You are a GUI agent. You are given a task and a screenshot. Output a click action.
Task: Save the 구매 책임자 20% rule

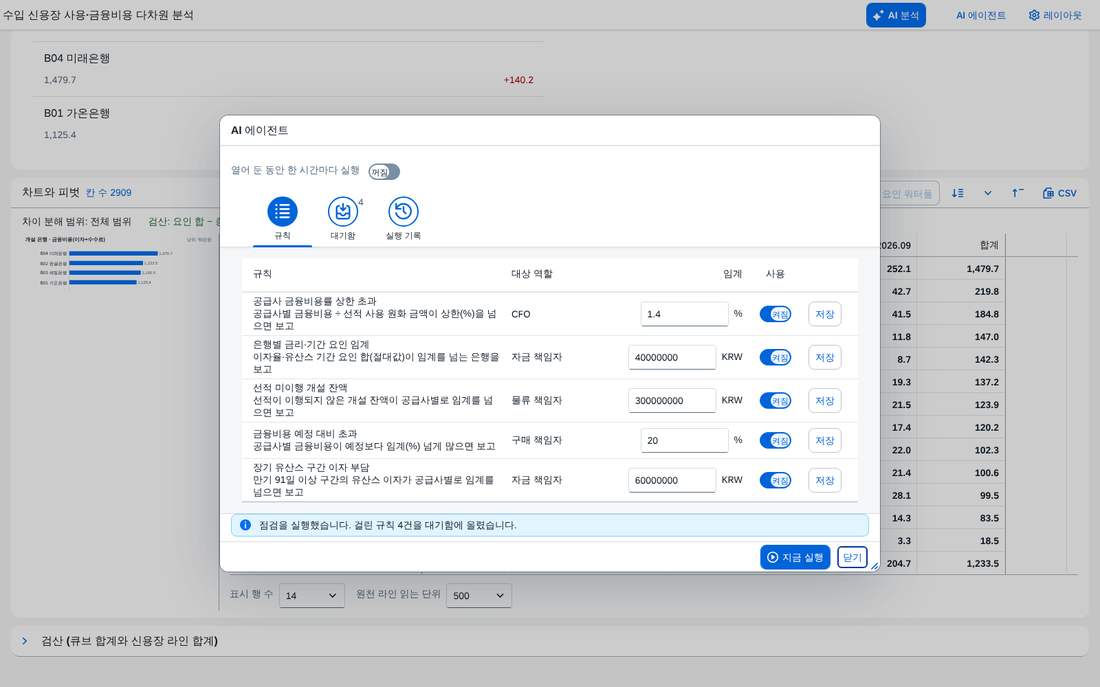click(824, 441)
